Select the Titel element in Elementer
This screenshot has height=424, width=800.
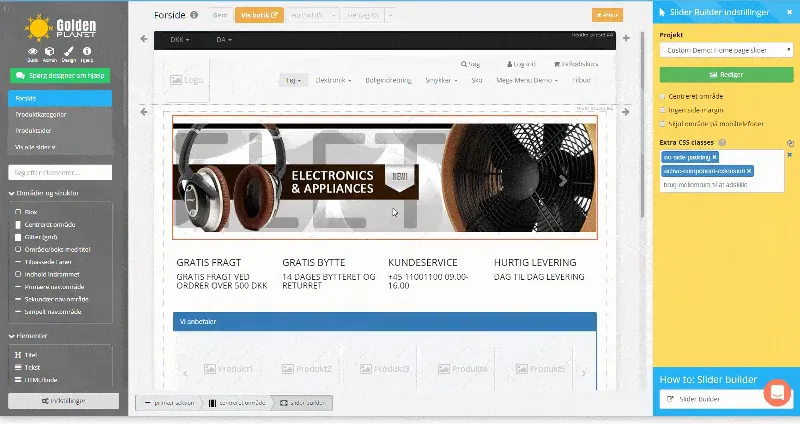[x=26, y=355]
